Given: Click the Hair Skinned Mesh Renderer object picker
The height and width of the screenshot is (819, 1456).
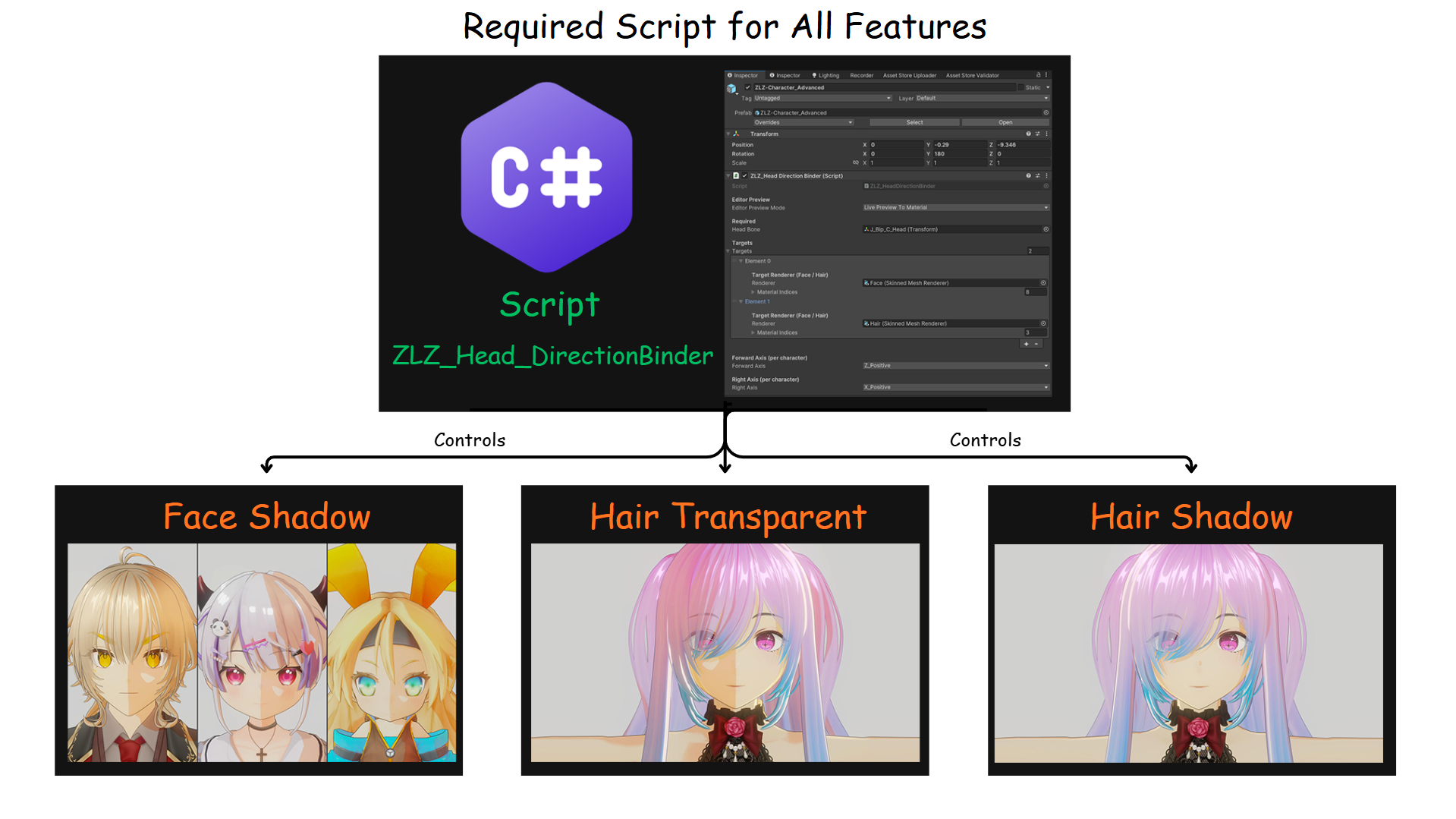Looking at the screenshot, I should tap(1043, 323).
